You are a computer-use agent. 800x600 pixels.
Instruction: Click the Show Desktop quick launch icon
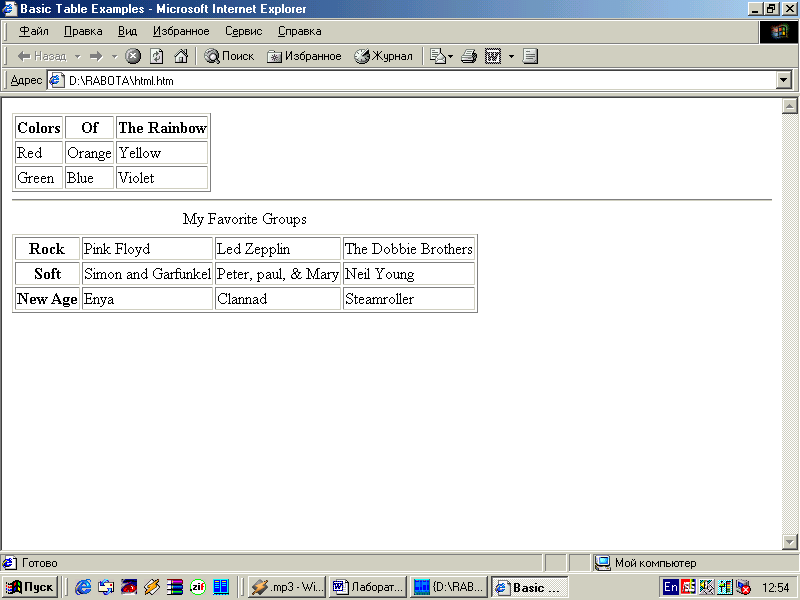point(106,587)
